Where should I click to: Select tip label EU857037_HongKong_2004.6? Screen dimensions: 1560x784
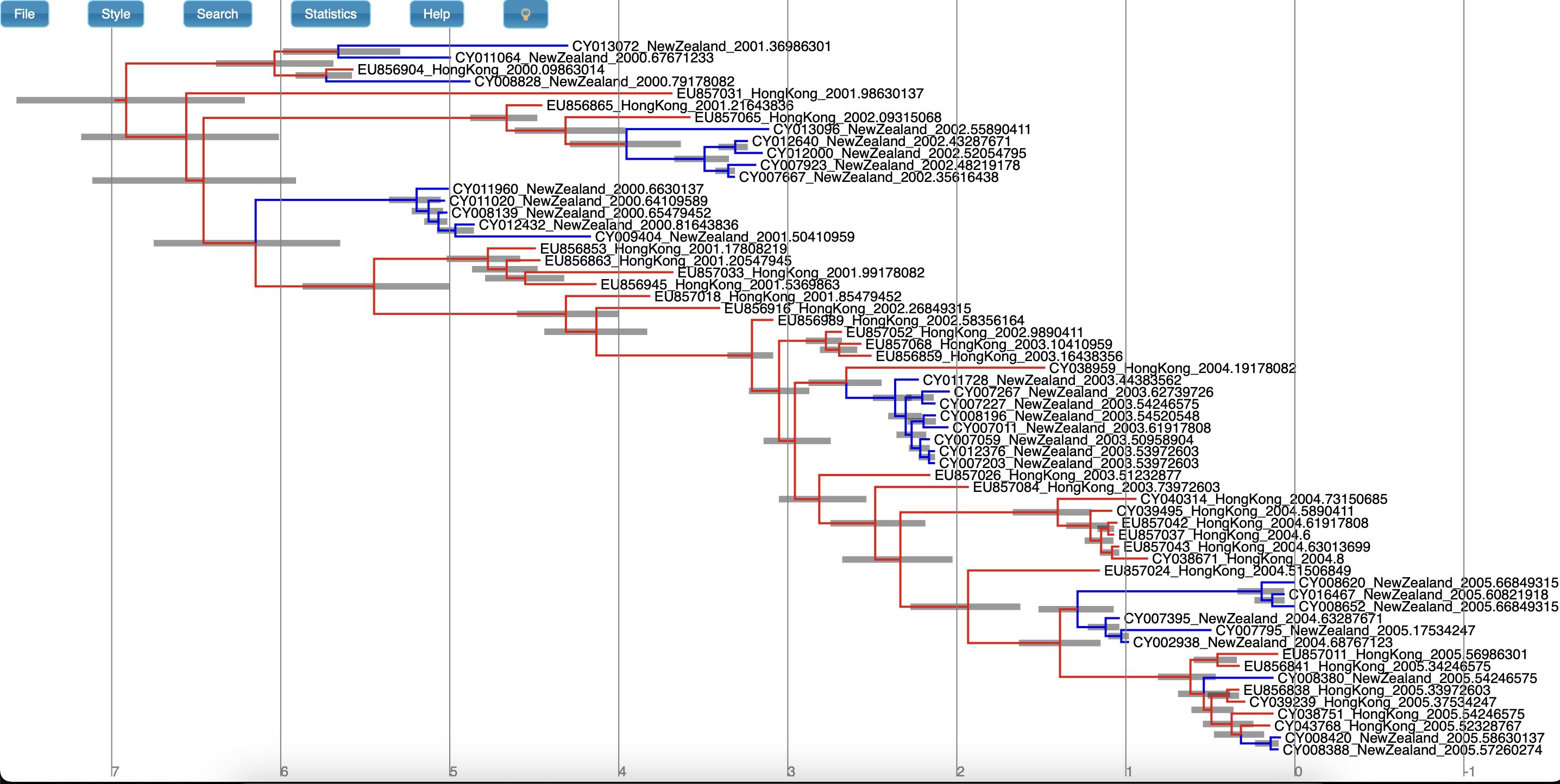[1214, 535]
